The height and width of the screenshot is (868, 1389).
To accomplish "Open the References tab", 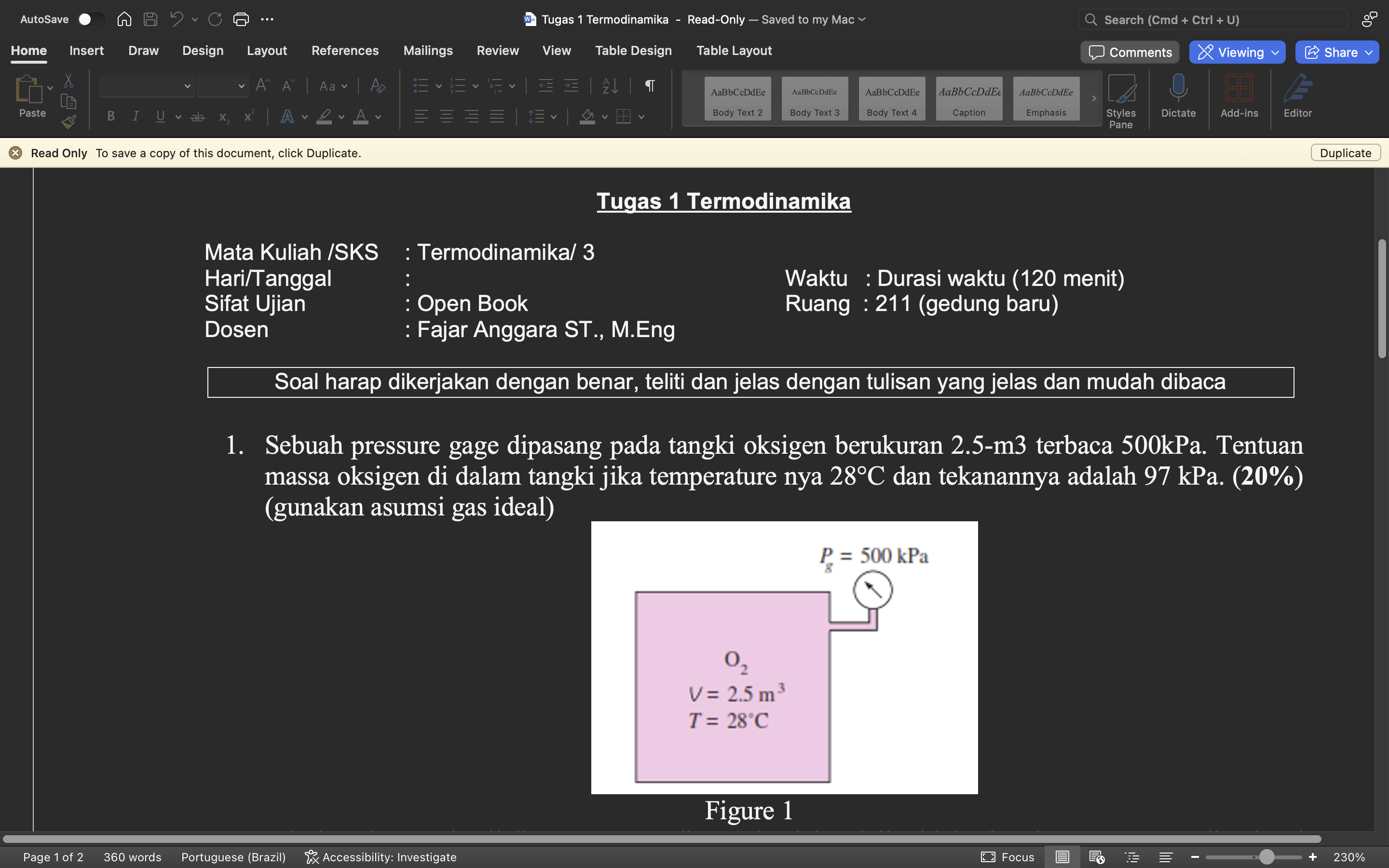I will [345, 51].
